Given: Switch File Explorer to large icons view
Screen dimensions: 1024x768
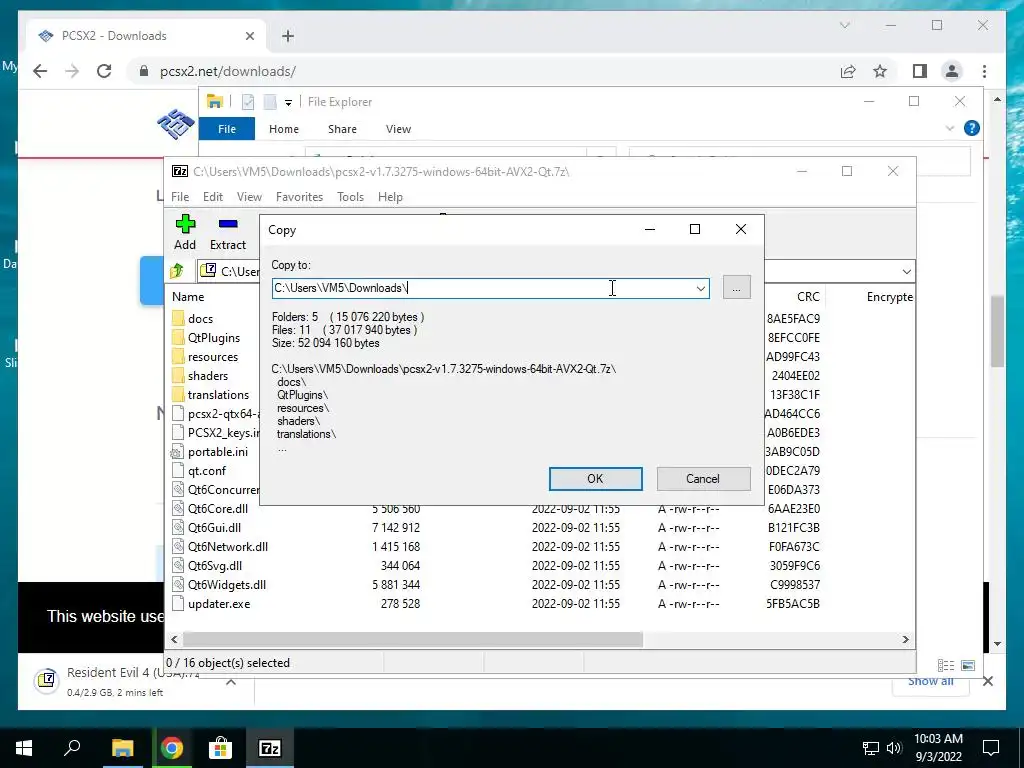Looking at the screenshot, I should (x=968, y=665).
